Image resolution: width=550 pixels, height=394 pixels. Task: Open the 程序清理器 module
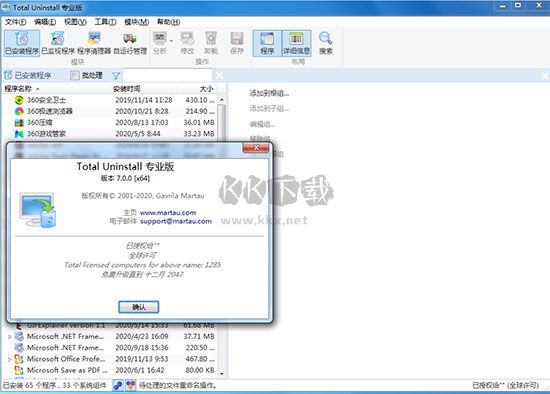(x=94, y=43)
